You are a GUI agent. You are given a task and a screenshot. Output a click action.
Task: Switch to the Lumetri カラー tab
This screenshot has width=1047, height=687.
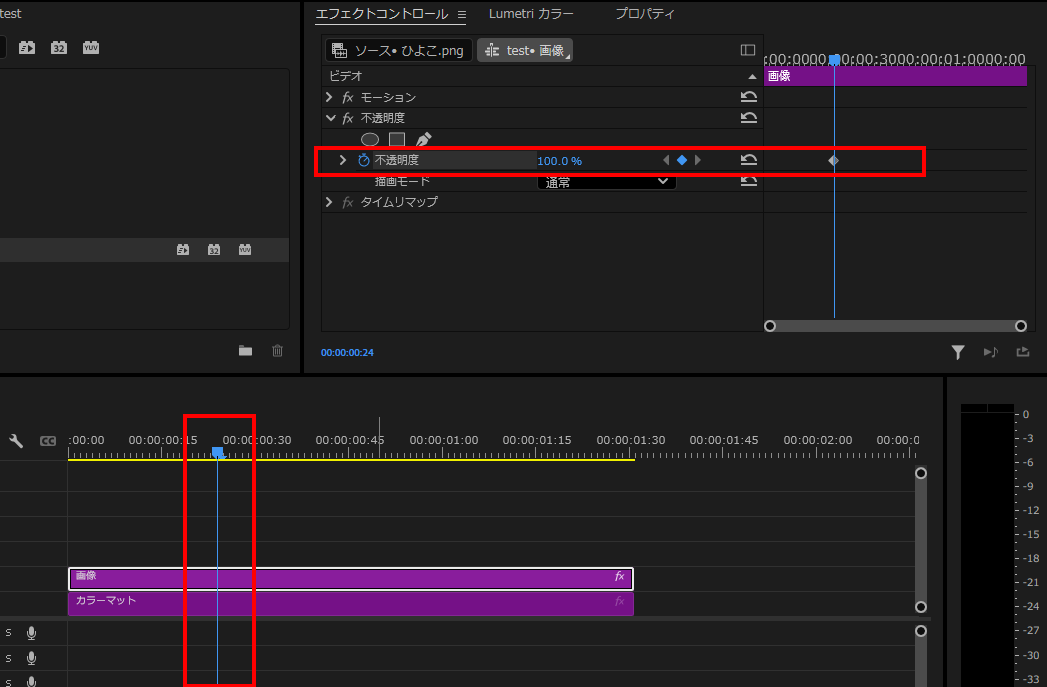point(531,14)
